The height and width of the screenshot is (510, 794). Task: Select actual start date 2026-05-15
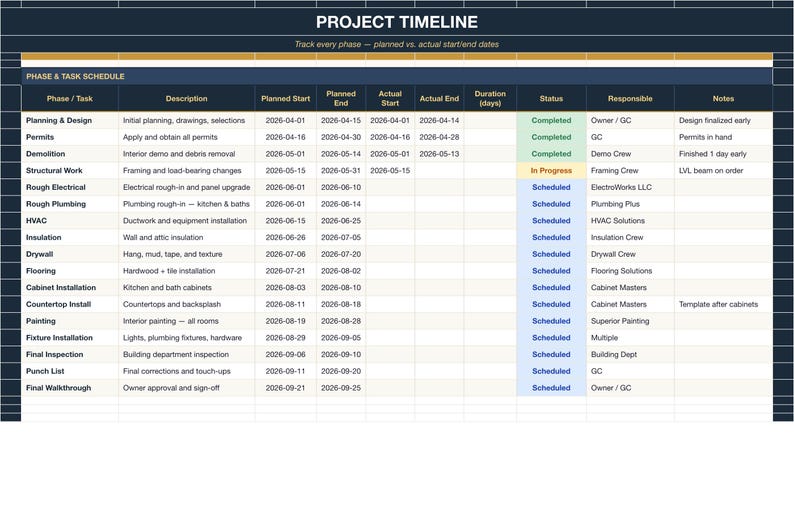[390, 170]
